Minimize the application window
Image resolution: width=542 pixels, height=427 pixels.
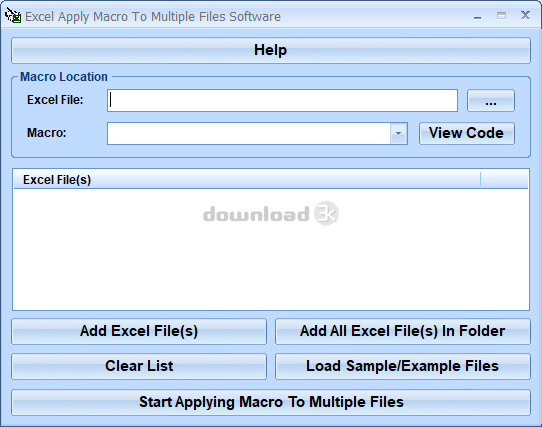pyautogui.click(x=477, y=16)
